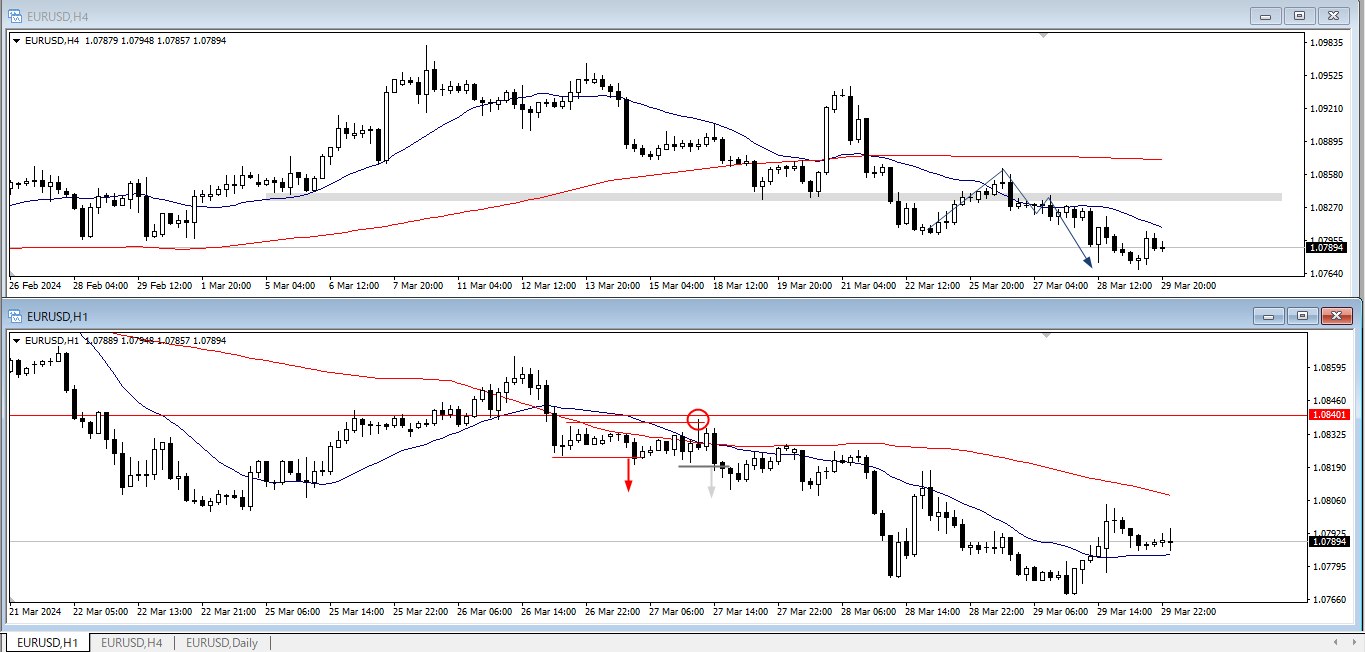Close the EURUSD,H1 chart window
The height and width of the screenshot is (652, 1365).
(1335, 316)
